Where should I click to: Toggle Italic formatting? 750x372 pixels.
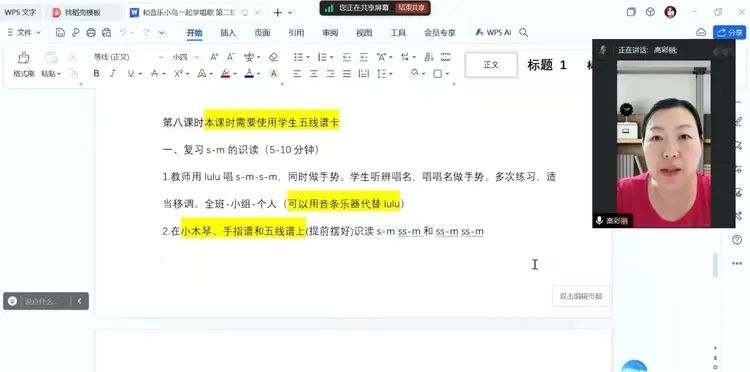(113, 74)
